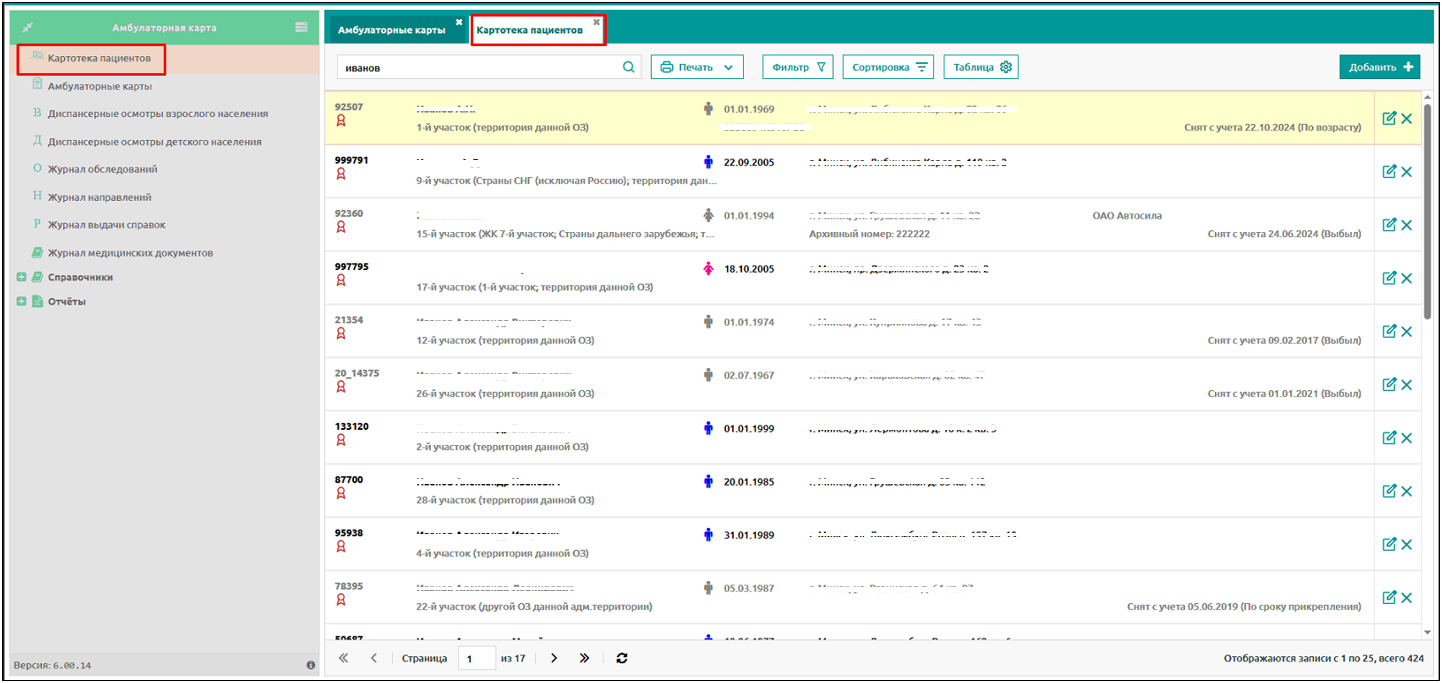Open the Сортировка settings
The height and width of the screenshot is (683, 1442).
889,67
